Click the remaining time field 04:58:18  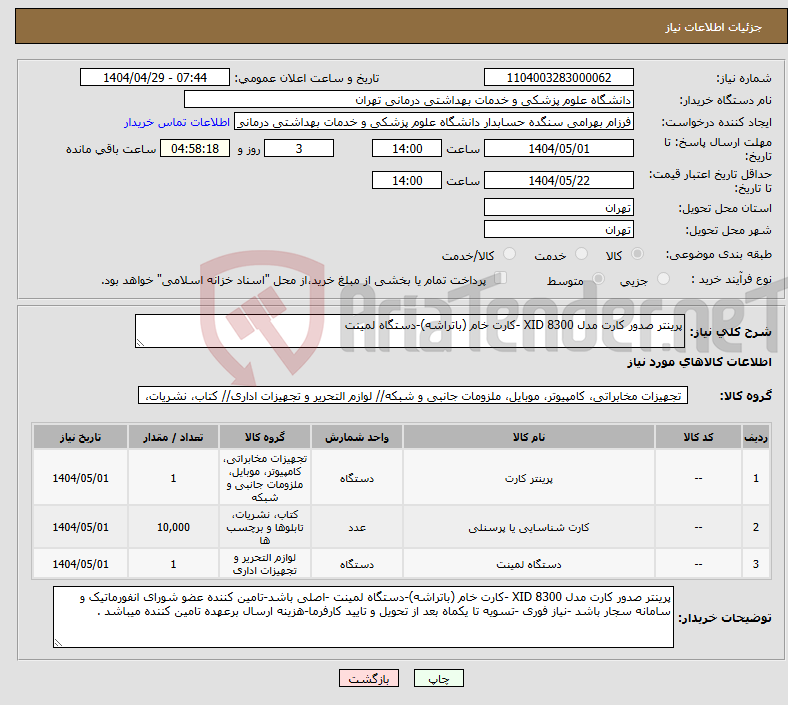(195, 148)
